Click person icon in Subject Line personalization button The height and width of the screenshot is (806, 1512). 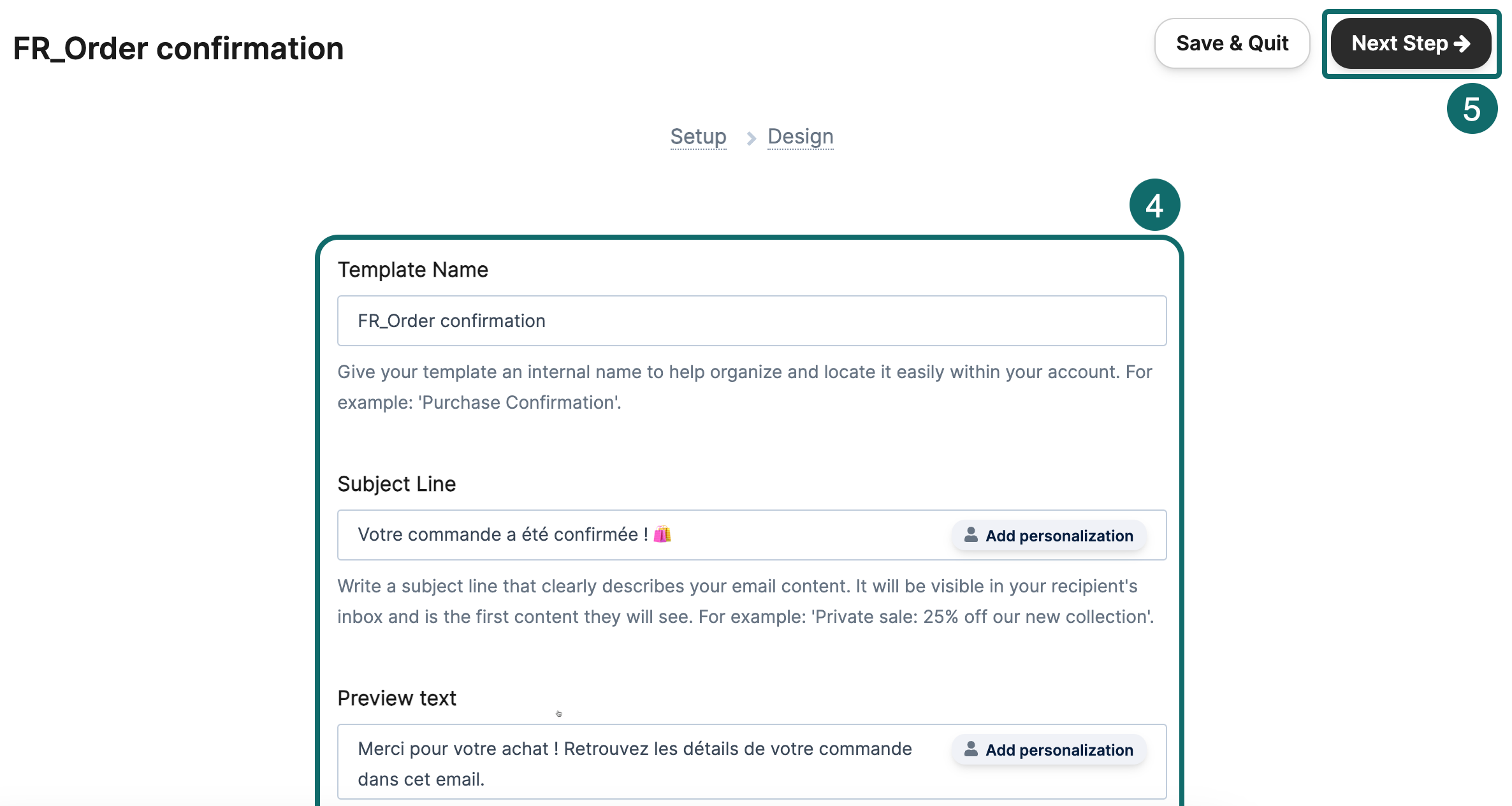pos(971,534)
